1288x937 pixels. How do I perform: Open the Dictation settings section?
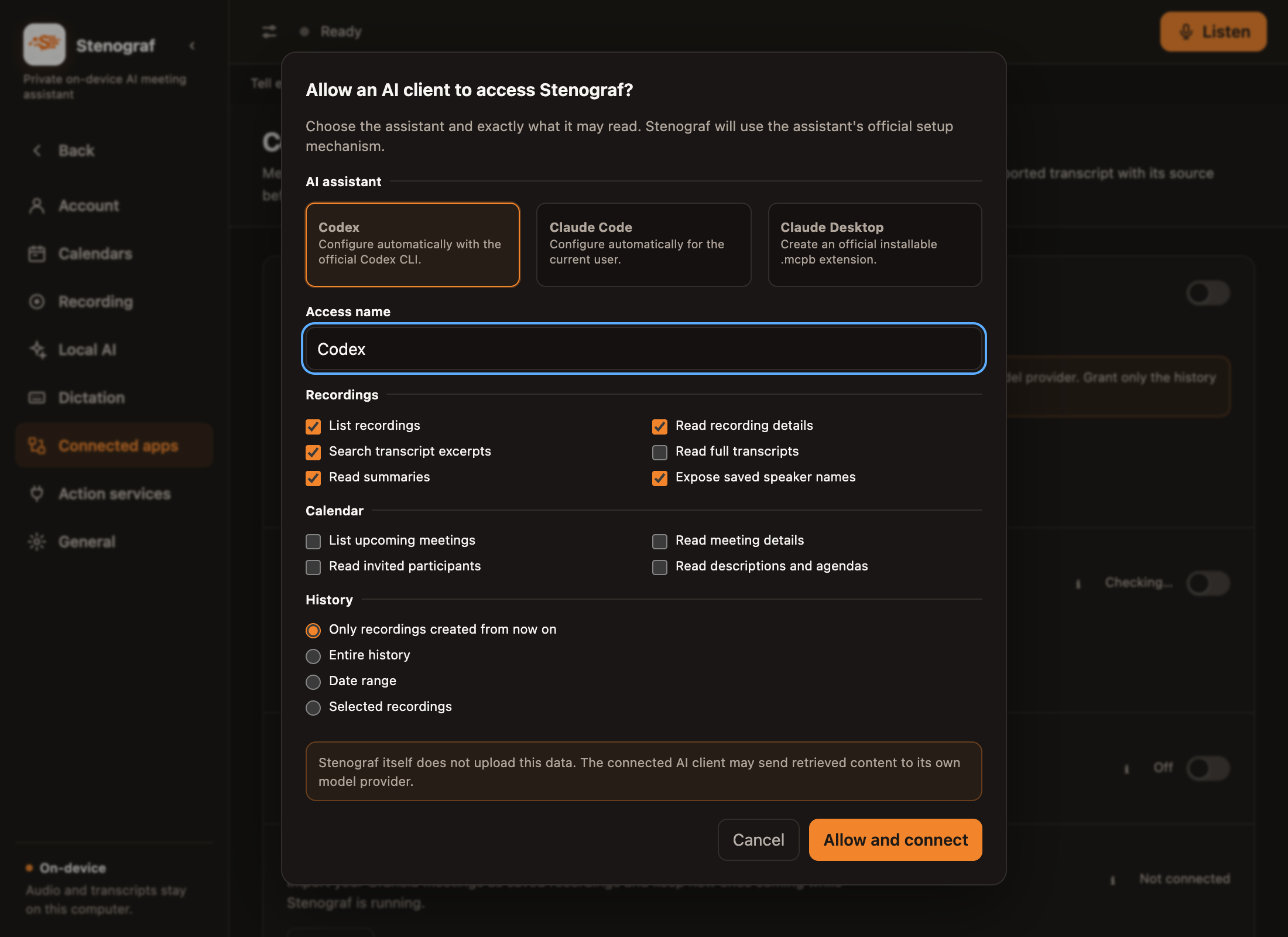[x=114, y=398]
